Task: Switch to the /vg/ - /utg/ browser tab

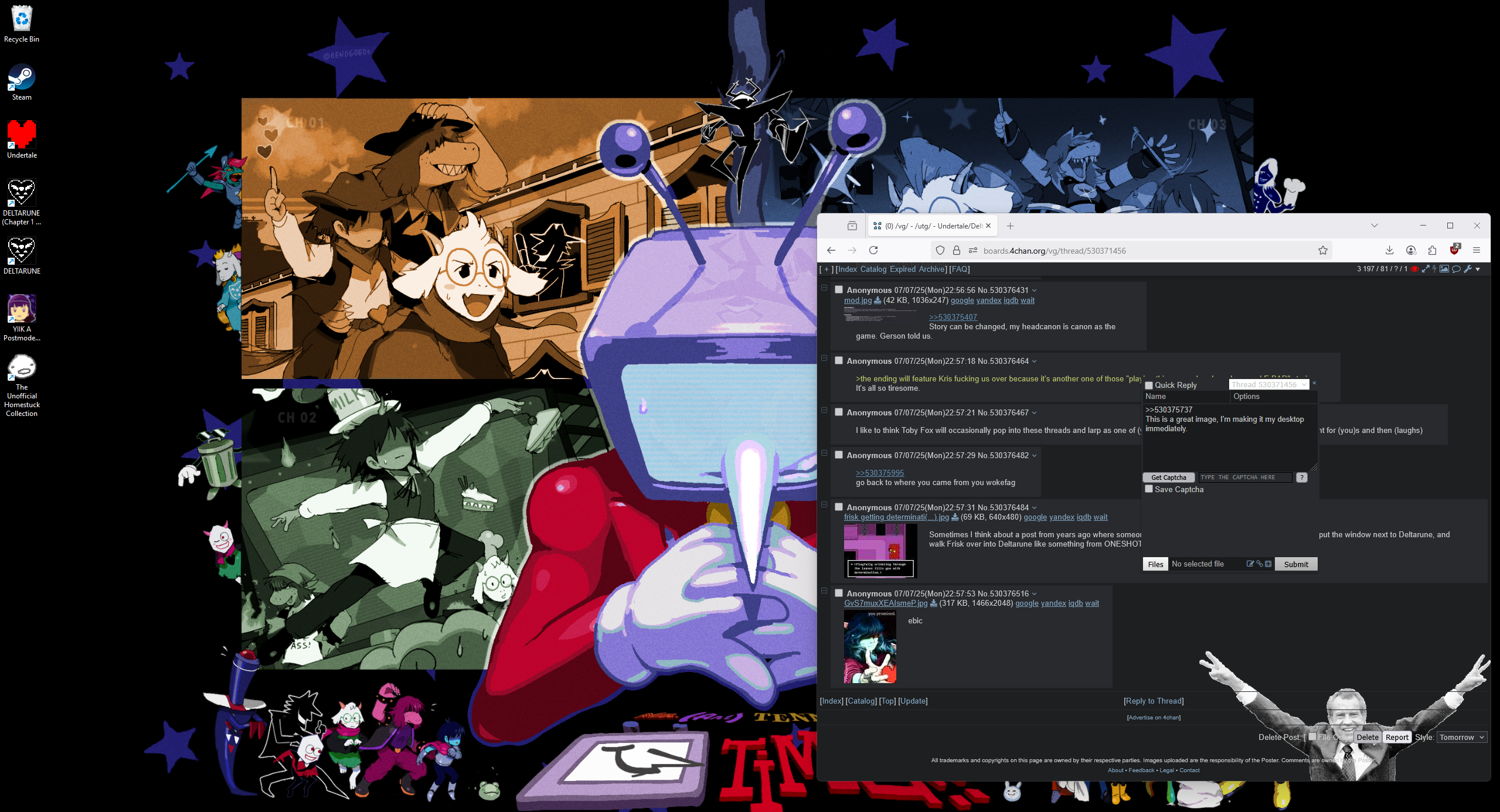Action: tap(932, 226)
